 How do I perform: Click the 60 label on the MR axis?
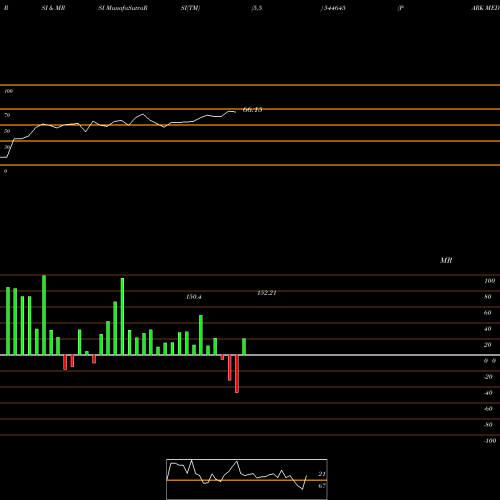pos(488,313)
